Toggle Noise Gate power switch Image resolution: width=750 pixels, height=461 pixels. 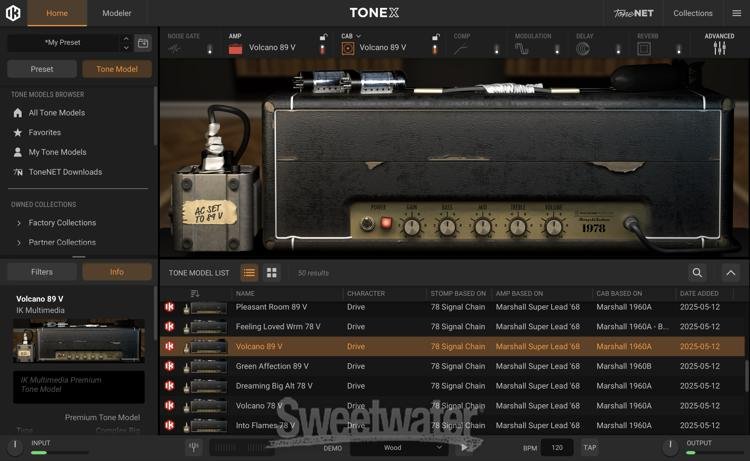point(210,49)
